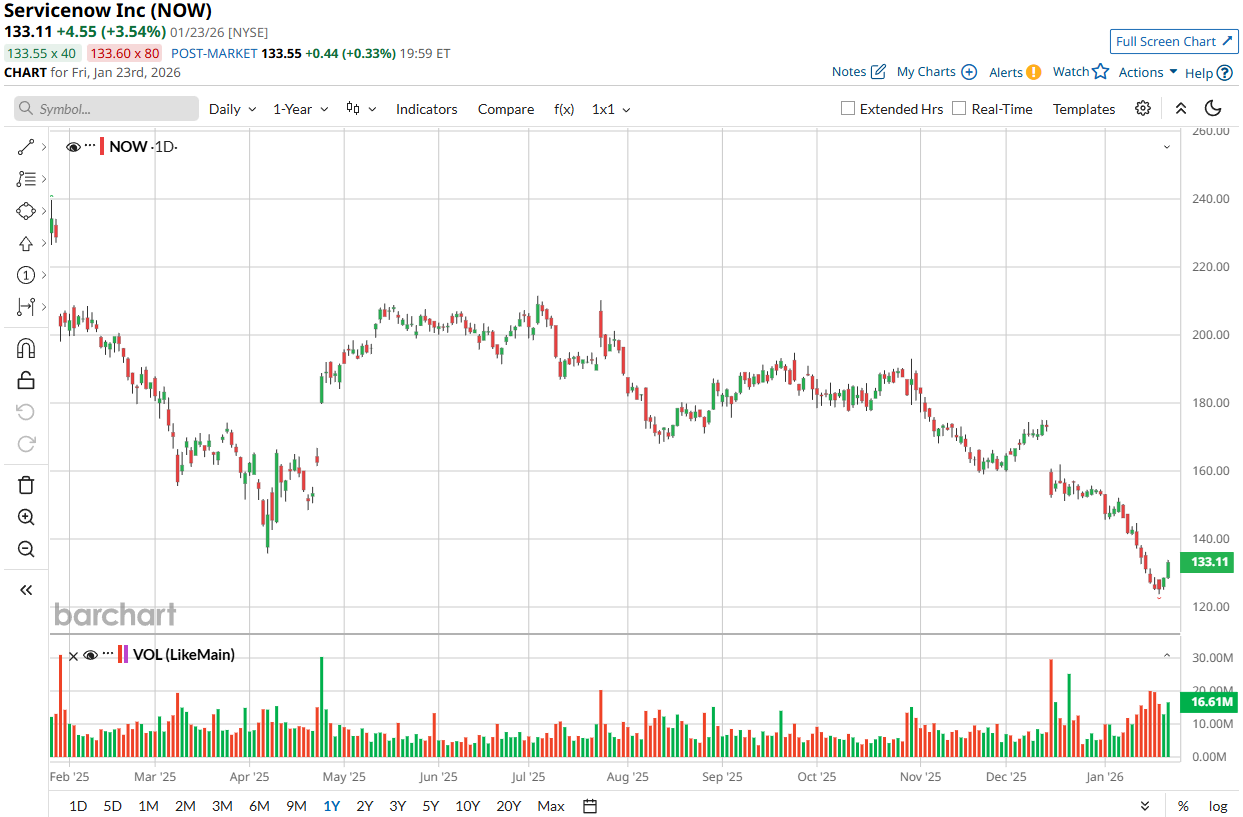Select the 6M range tab
Screen dimensions: 1243x817
259,806
